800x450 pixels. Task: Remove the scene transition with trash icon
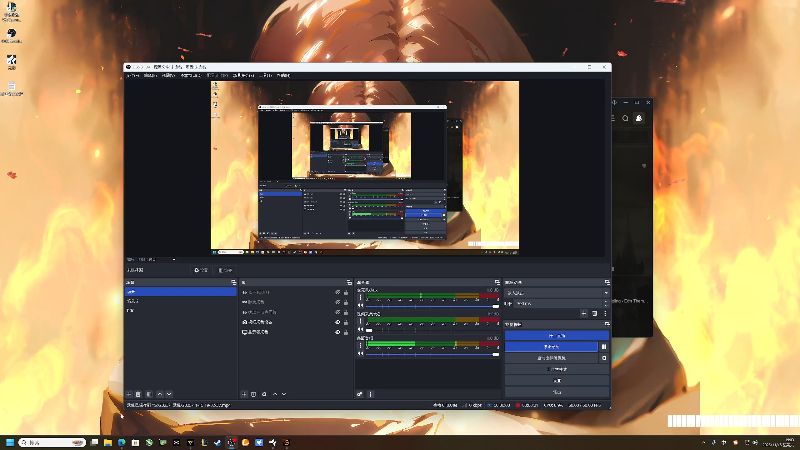[594, 314]
